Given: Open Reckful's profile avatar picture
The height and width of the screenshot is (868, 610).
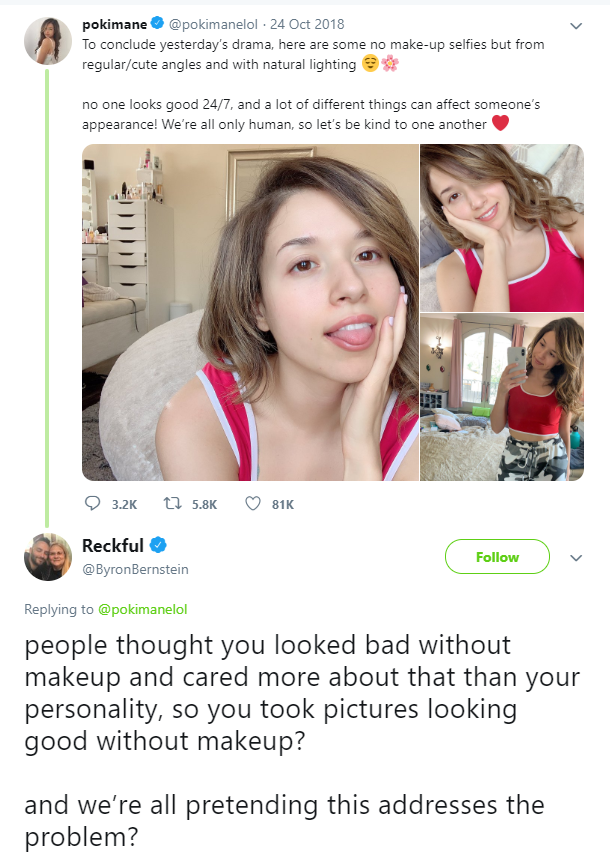Looking at the screenshot, I should [47, 557].
